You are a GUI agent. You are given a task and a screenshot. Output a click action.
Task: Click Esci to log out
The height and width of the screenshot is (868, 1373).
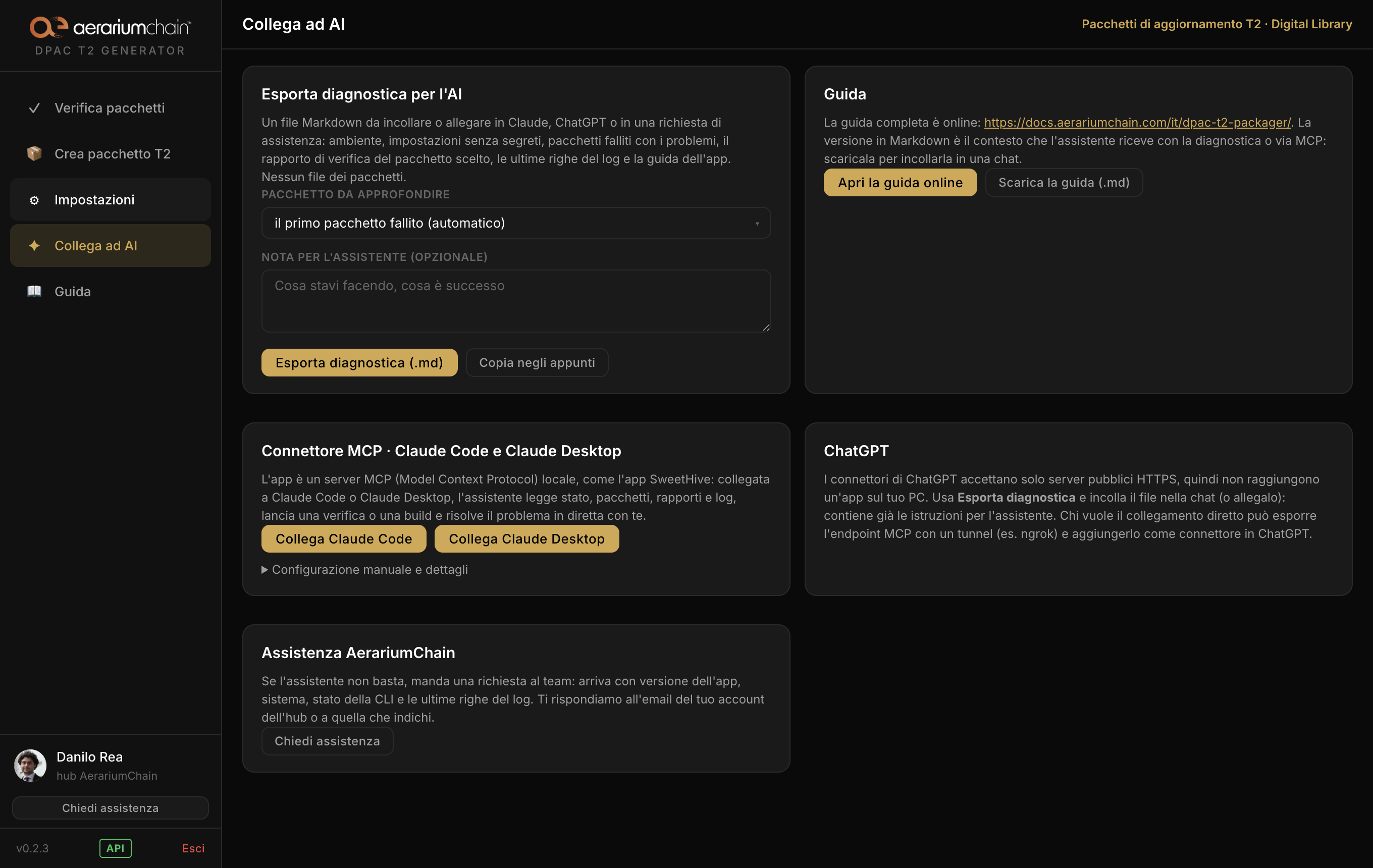click(193, 848)
